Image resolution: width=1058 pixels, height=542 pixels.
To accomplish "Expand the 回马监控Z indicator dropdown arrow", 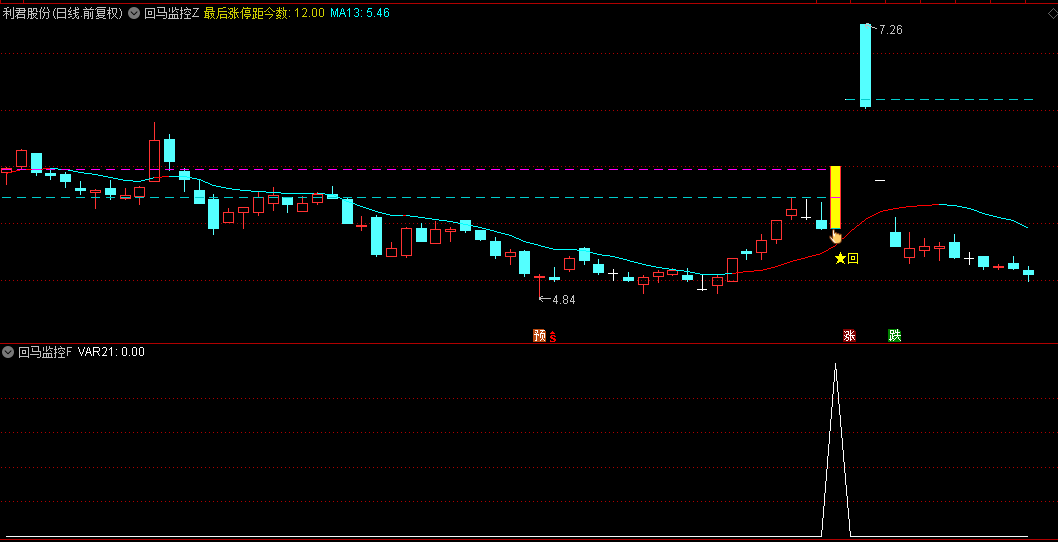I will [x=134, y=13].
